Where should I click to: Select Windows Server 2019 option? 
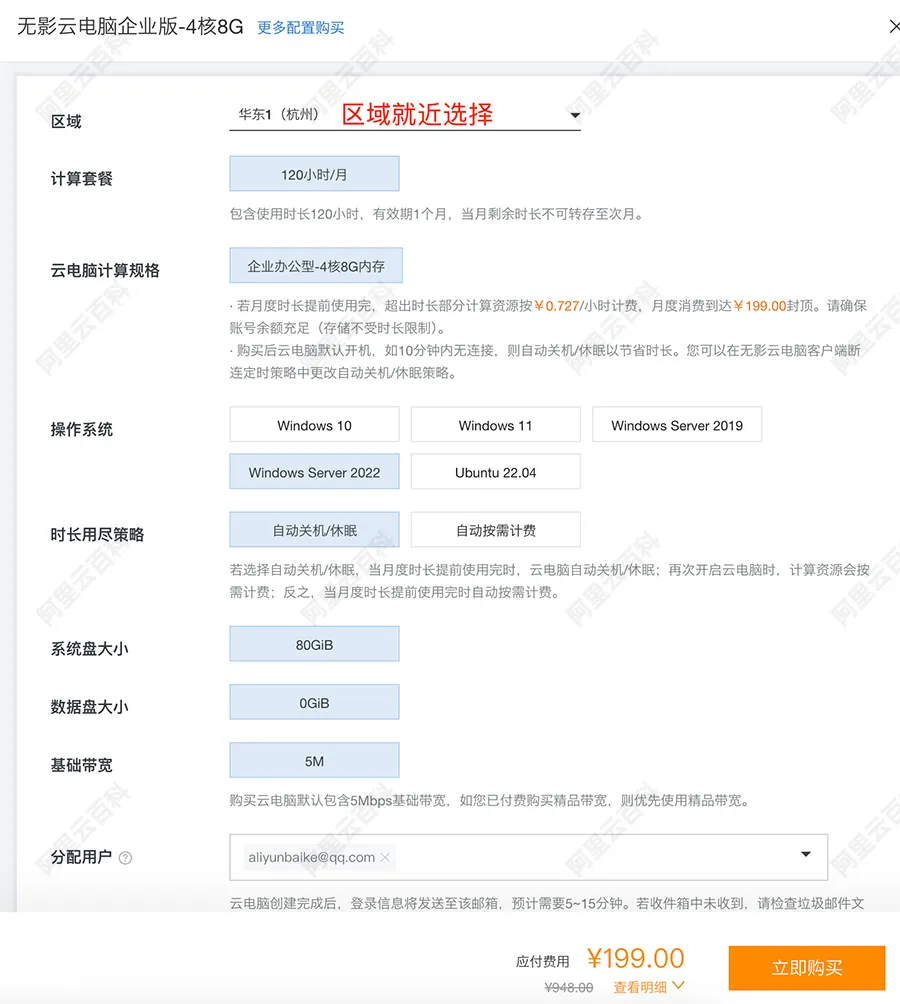coord(677,424)
